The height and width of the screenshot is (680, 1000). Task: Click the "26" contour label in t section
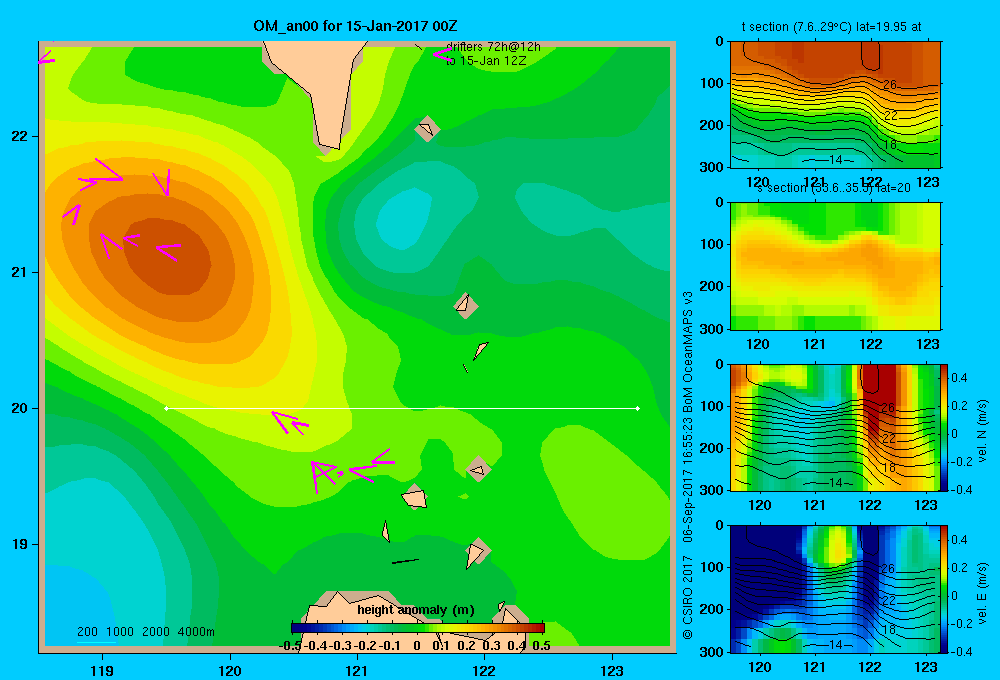[890, 84]
